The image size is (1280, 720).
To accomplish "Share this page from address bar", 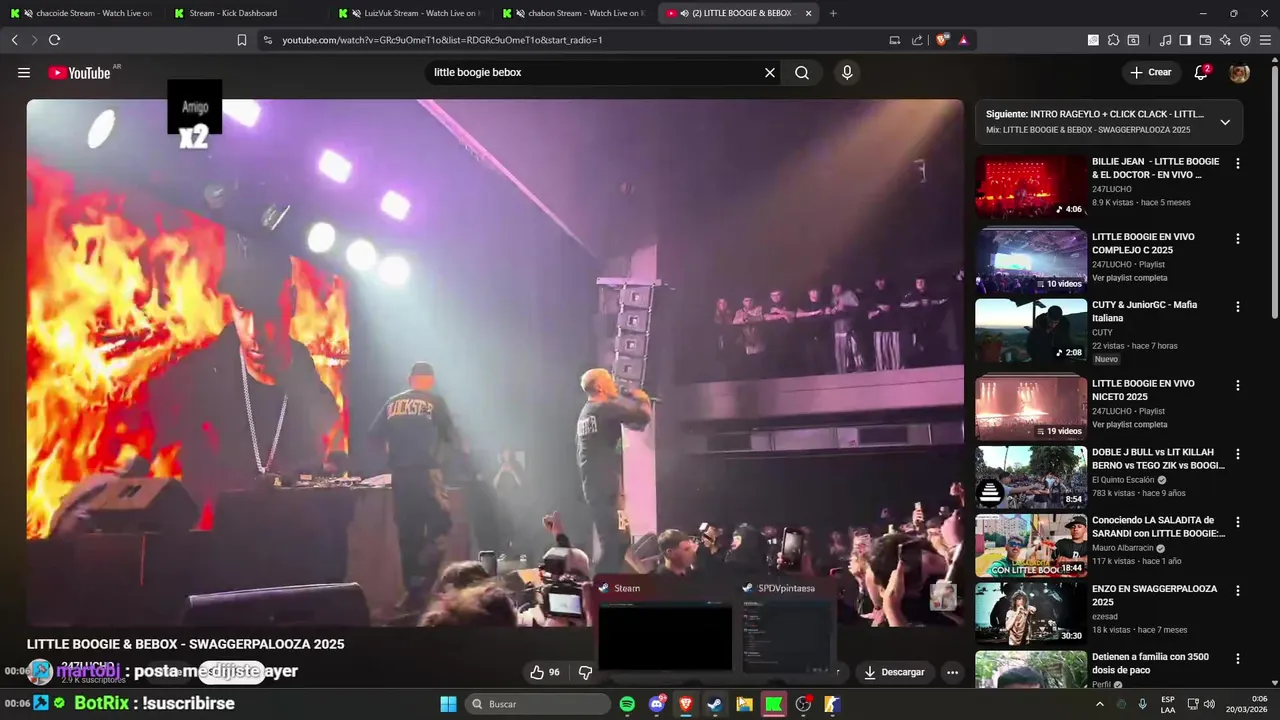I will pyautogui.click(x=917, y=40).
